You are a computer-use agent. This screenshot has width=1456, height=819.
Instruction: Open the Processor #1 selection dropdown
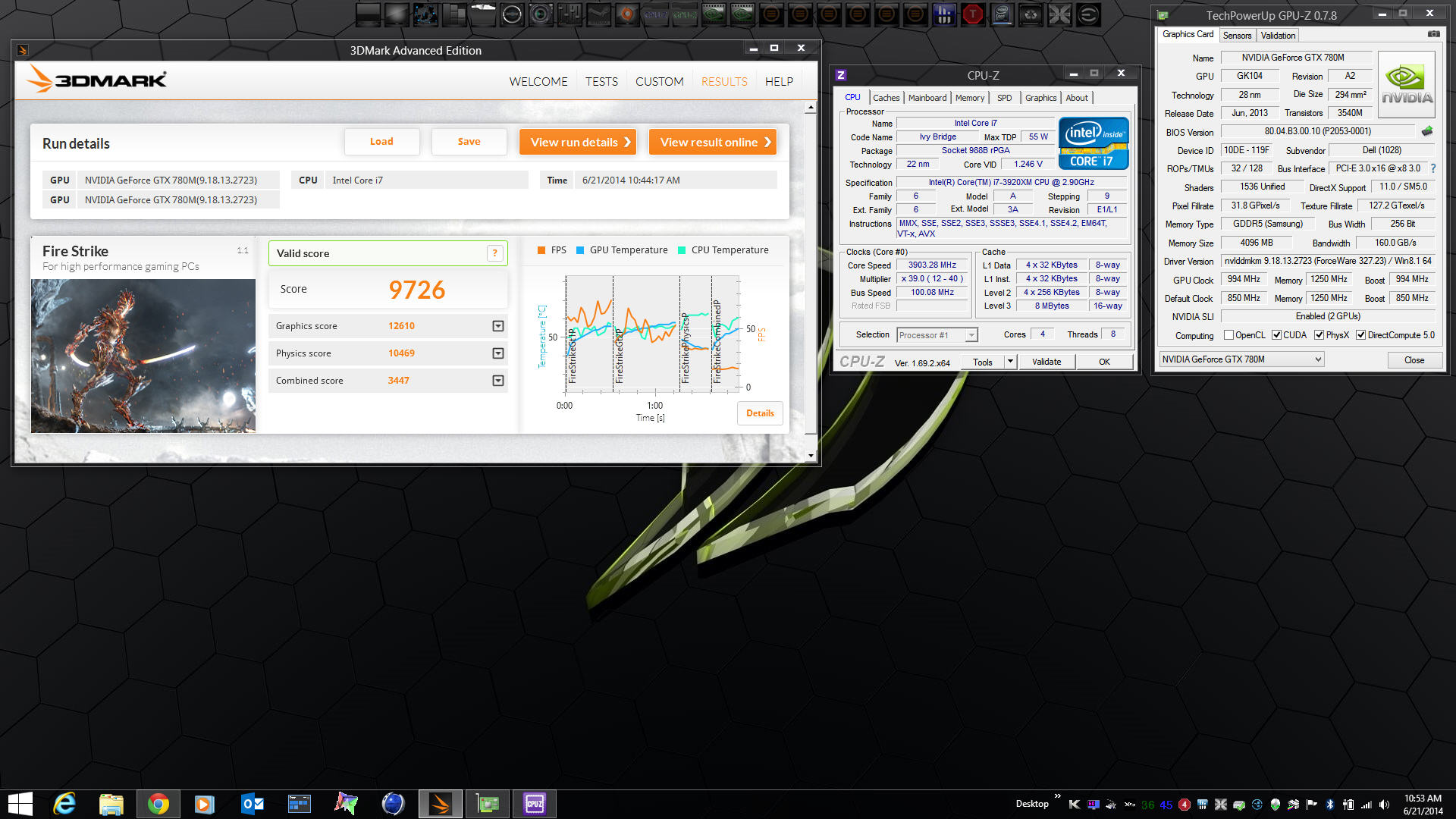[x=937, y=335]
